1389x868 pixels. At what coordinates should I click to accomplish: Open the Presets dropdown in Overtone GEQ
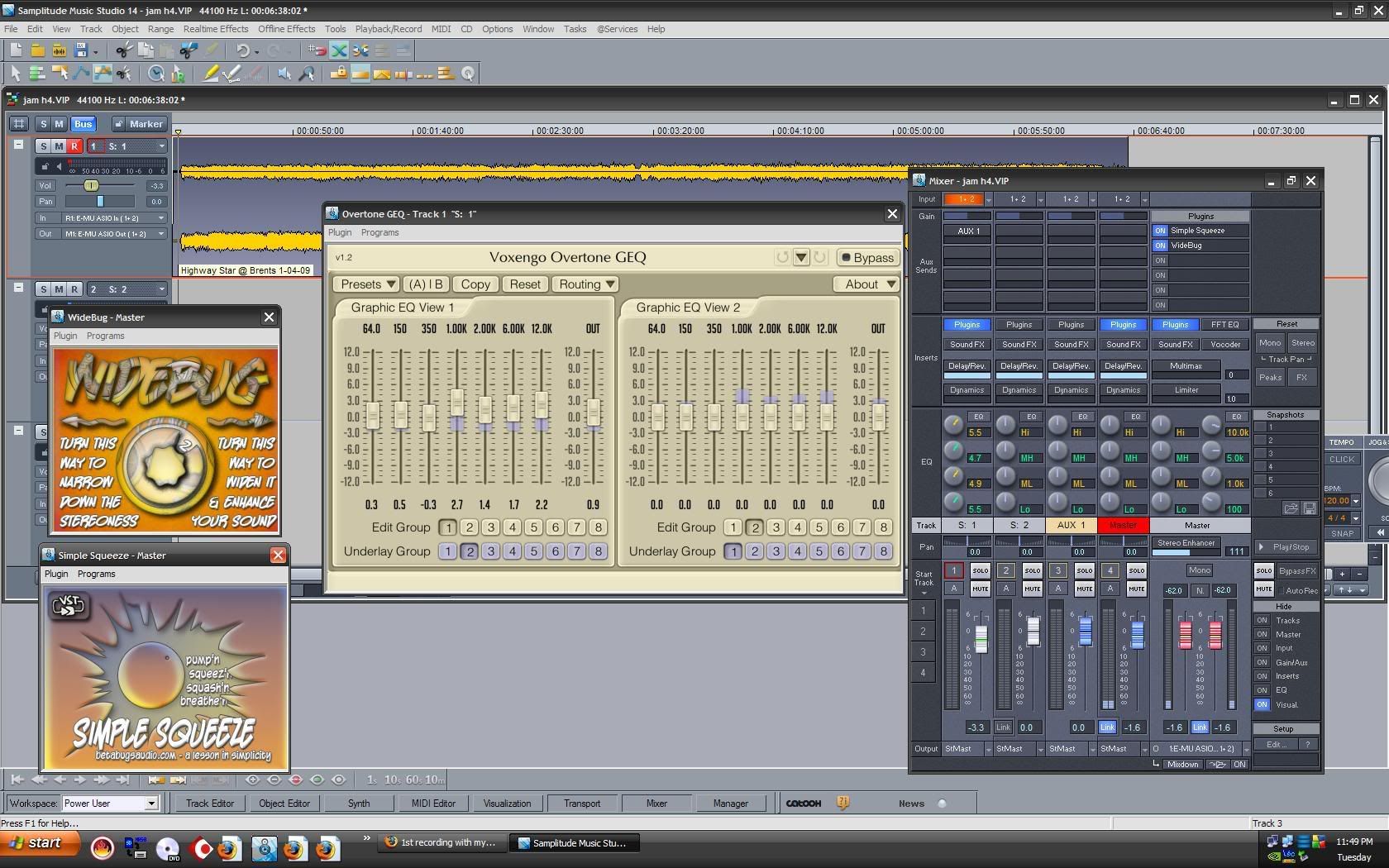pos(367,284)
